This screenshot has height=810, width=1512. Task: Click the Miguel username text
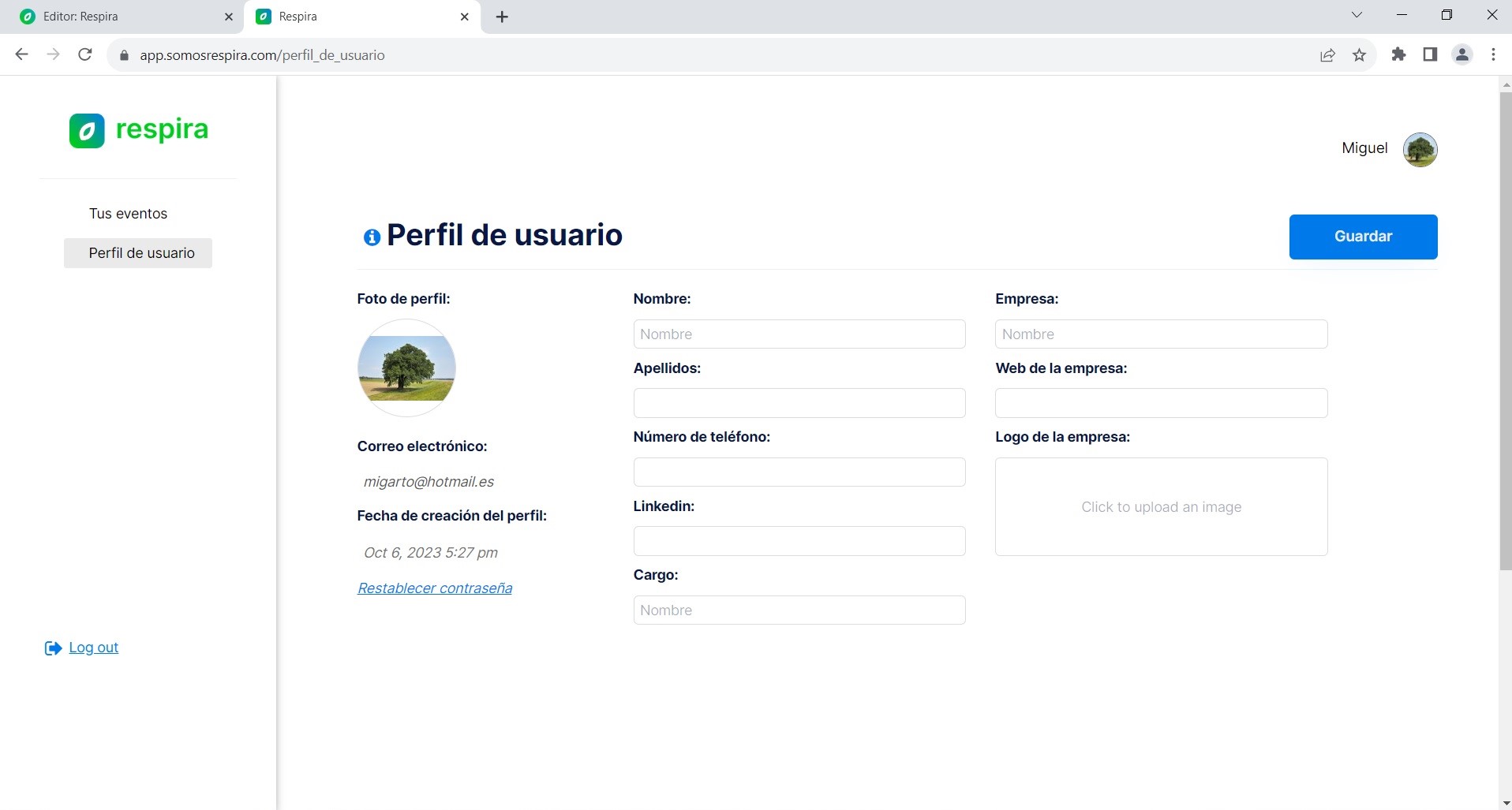[x=1364, y=148]
